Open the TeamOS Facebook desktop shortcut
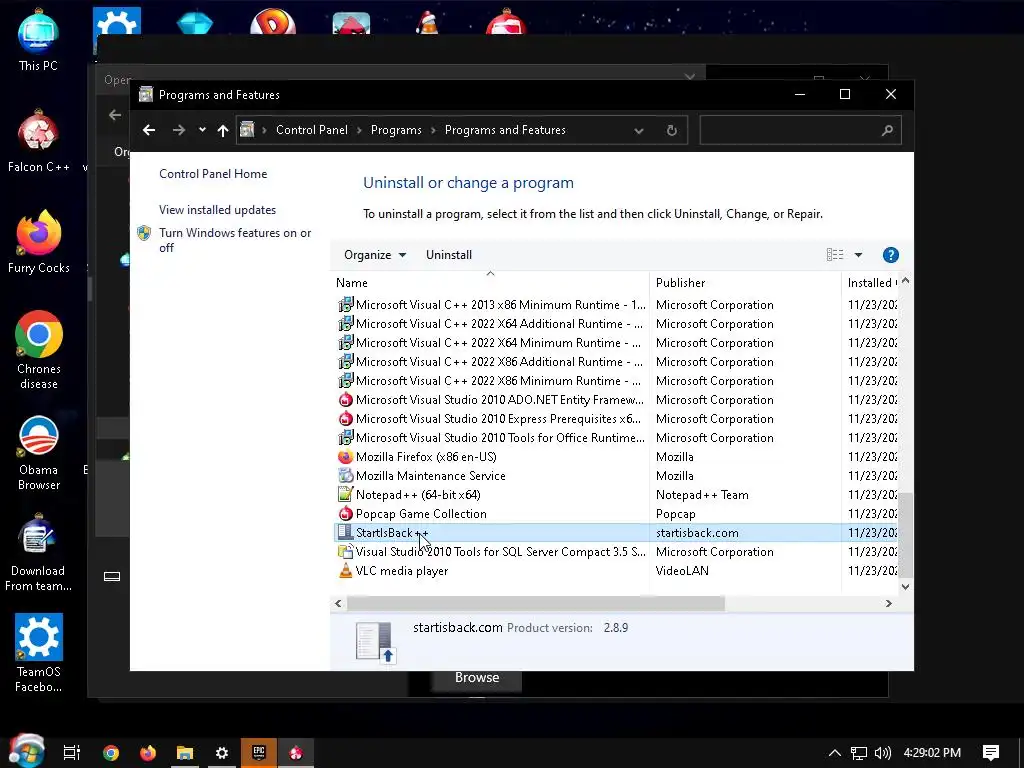The height and width of the screenshot is (768, 1024). point(39,652)
